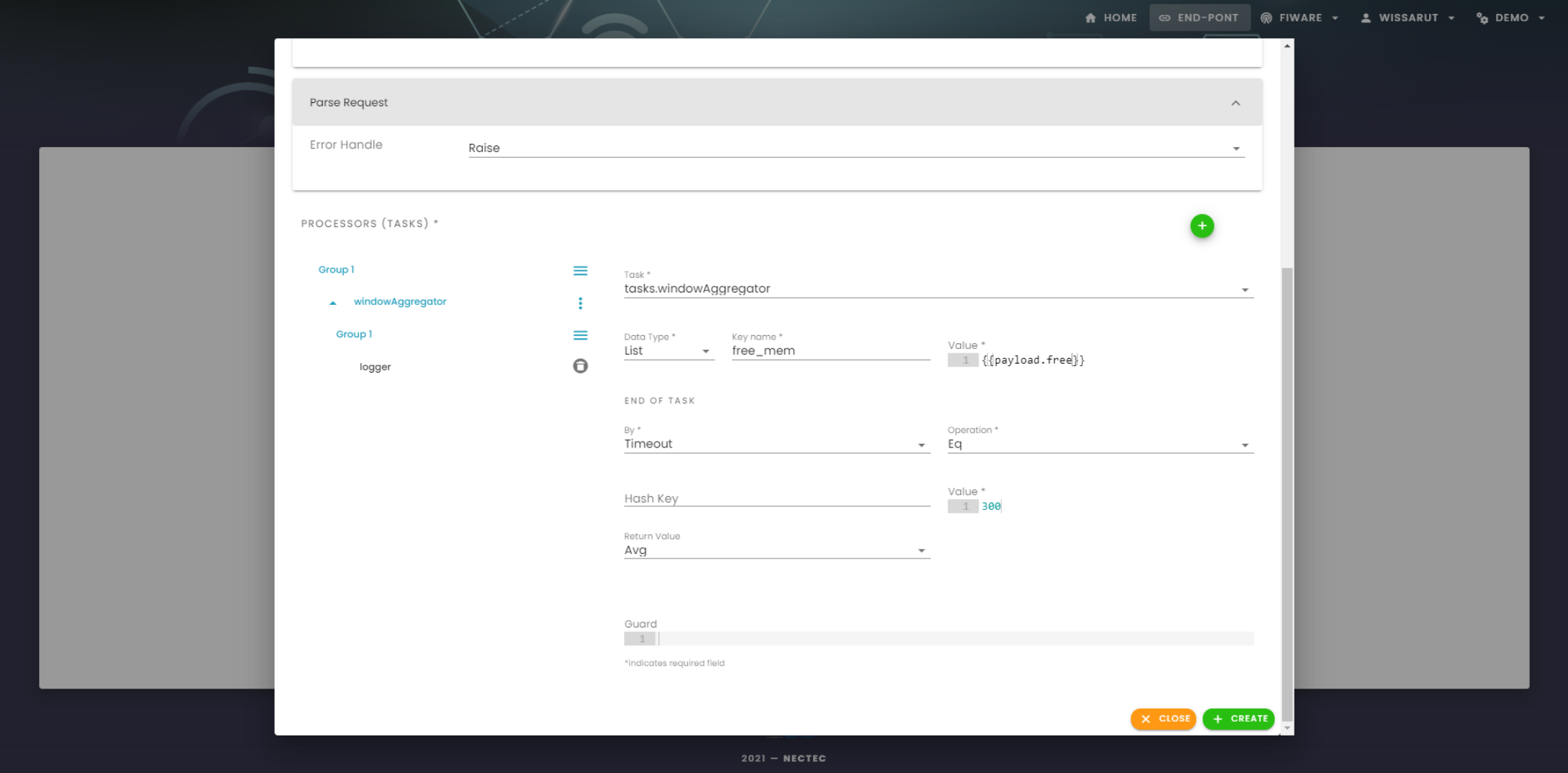Open the DEMO menu in the navbar
1568x773 pixels.
point(1511,18)
